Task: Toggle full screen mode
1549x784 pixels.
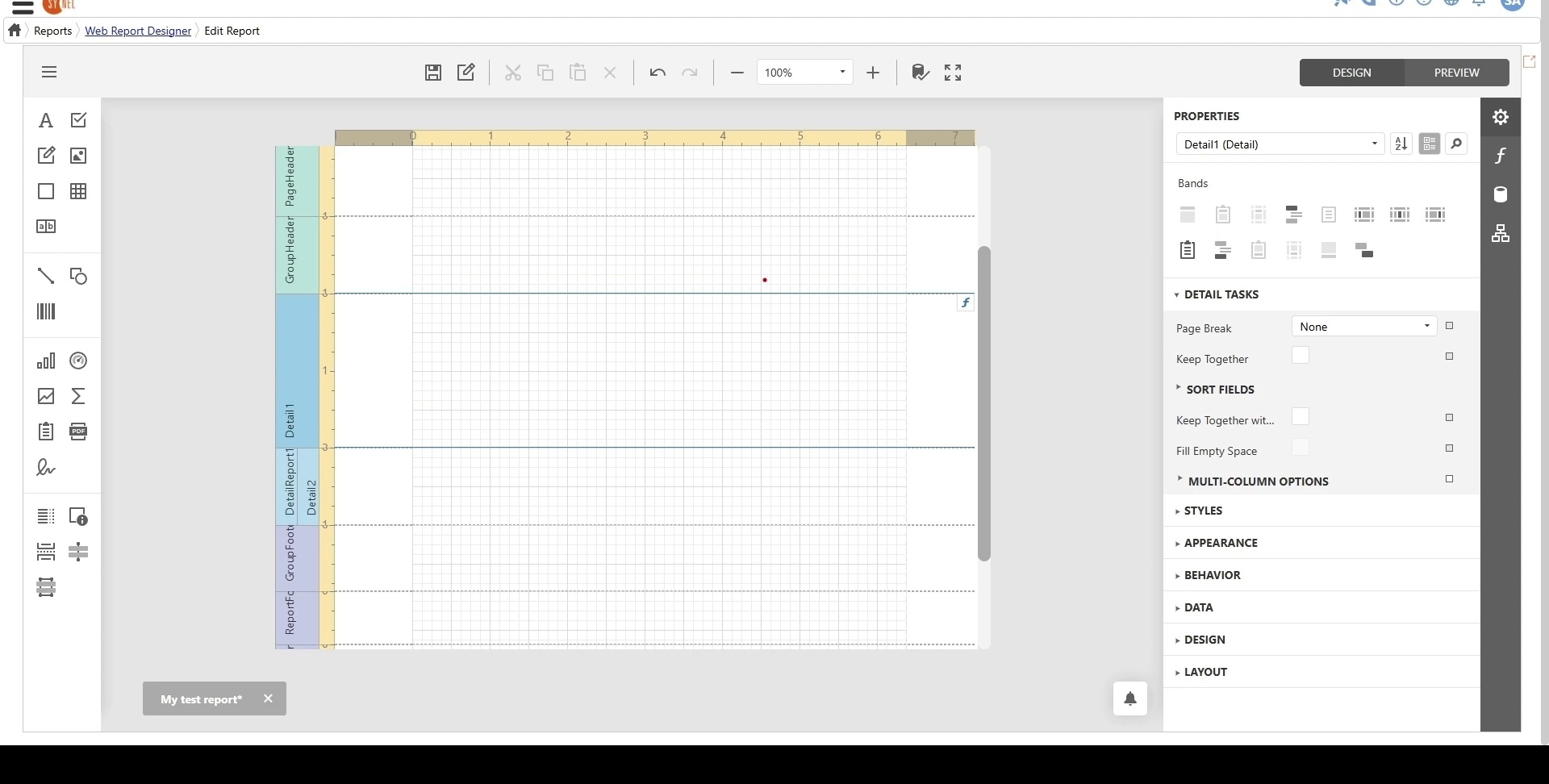Action: (953, 73)
